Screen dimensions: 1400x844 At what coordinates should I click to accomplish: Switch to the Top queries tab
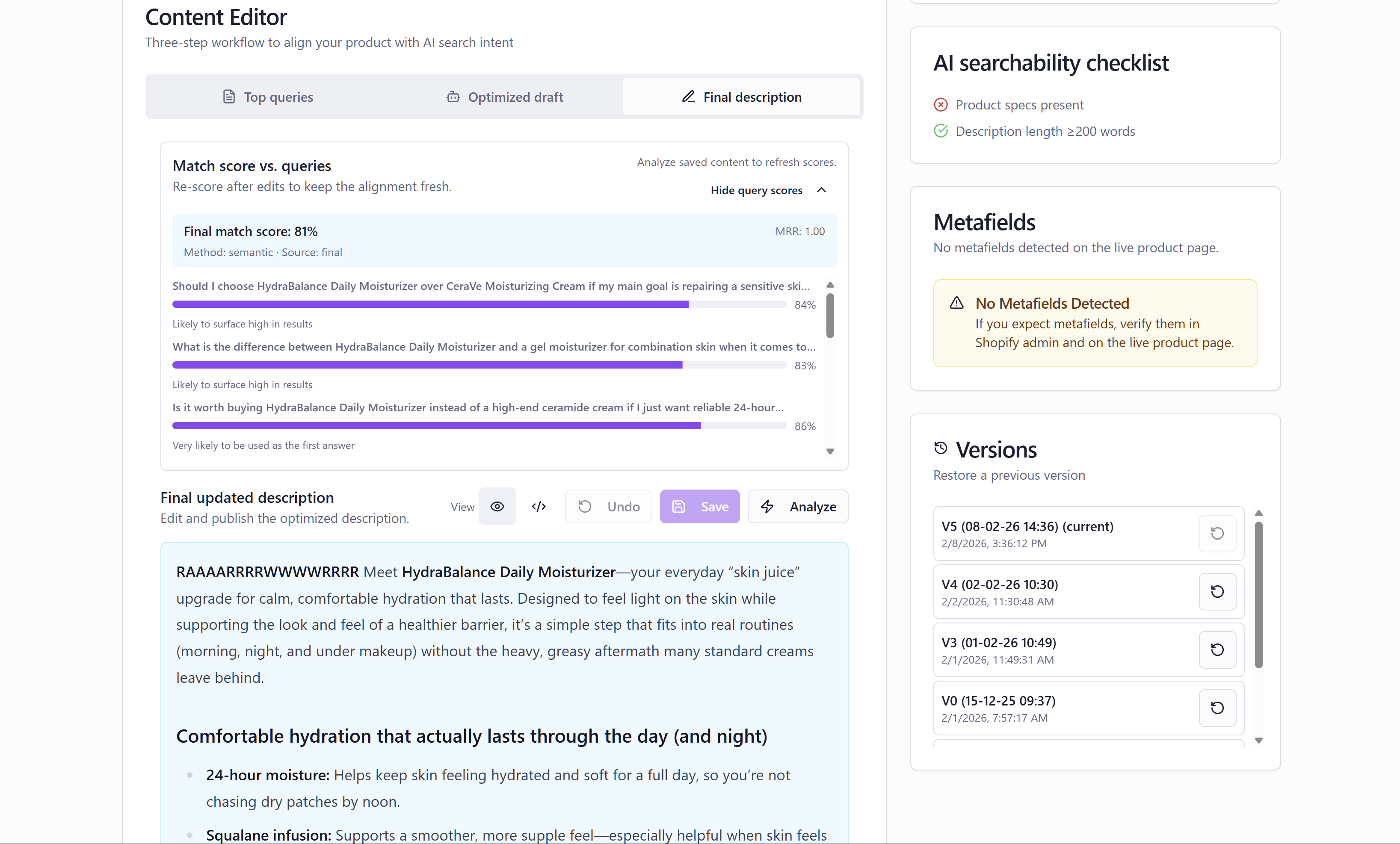coord(267,97)
